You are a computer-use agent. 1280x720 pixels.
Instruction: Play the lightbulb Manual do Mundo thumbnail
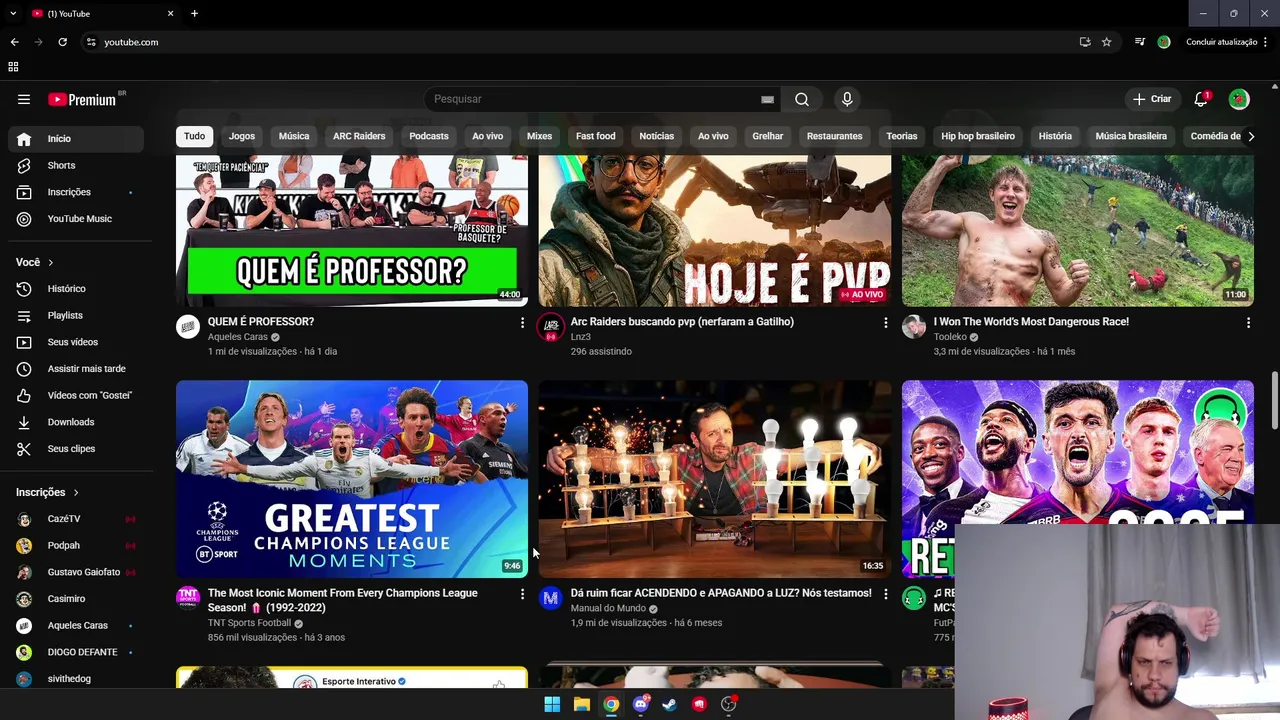tap(715, 479)
